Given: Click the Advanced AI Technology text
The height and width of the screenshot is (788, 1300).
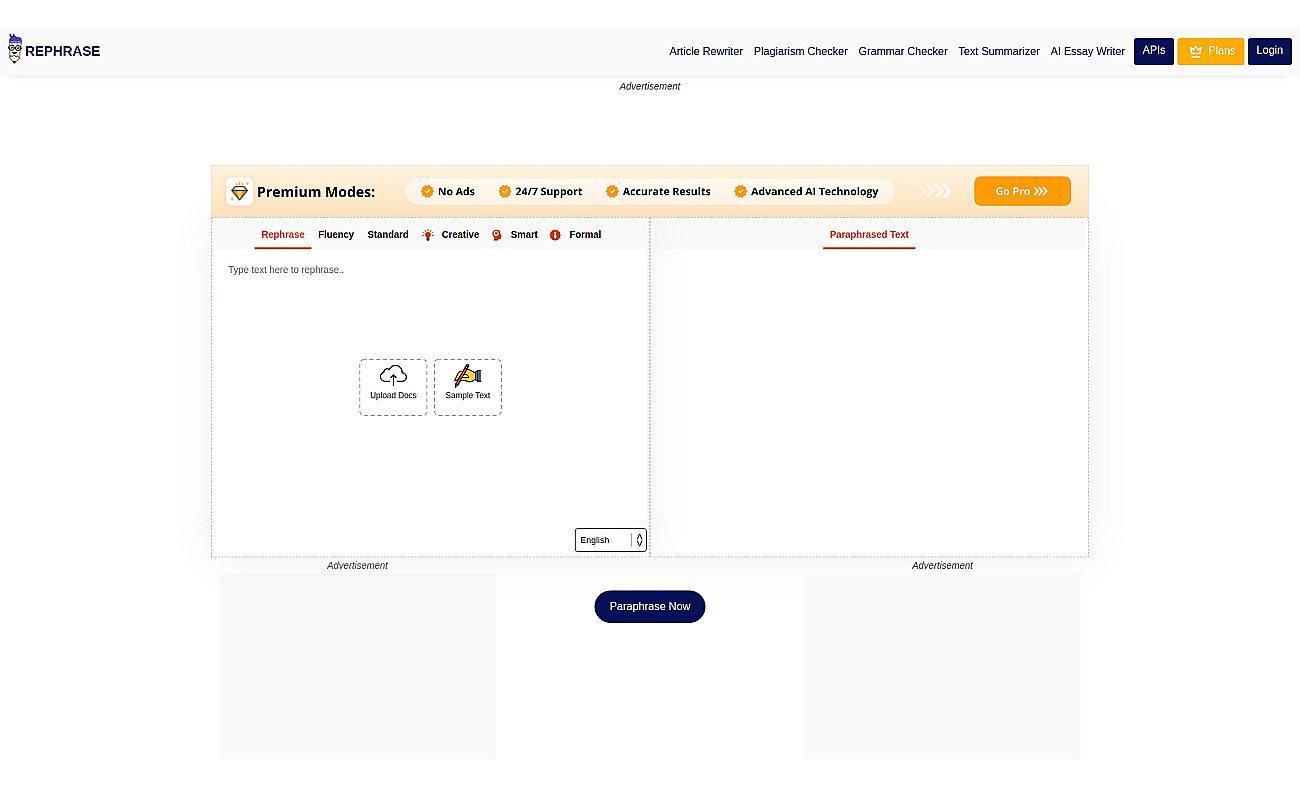Looking at the screenshot, I should pyautogui.click(x=814, y=191).
